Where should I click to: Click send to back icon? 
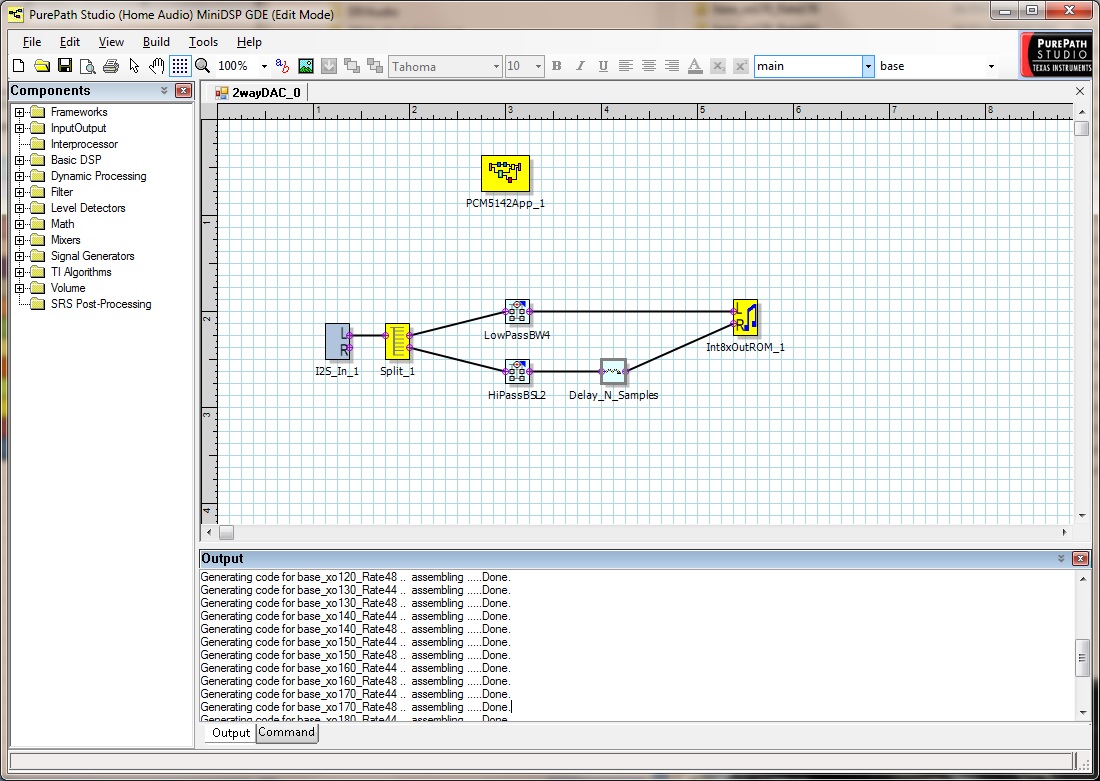tap(375, 66)
